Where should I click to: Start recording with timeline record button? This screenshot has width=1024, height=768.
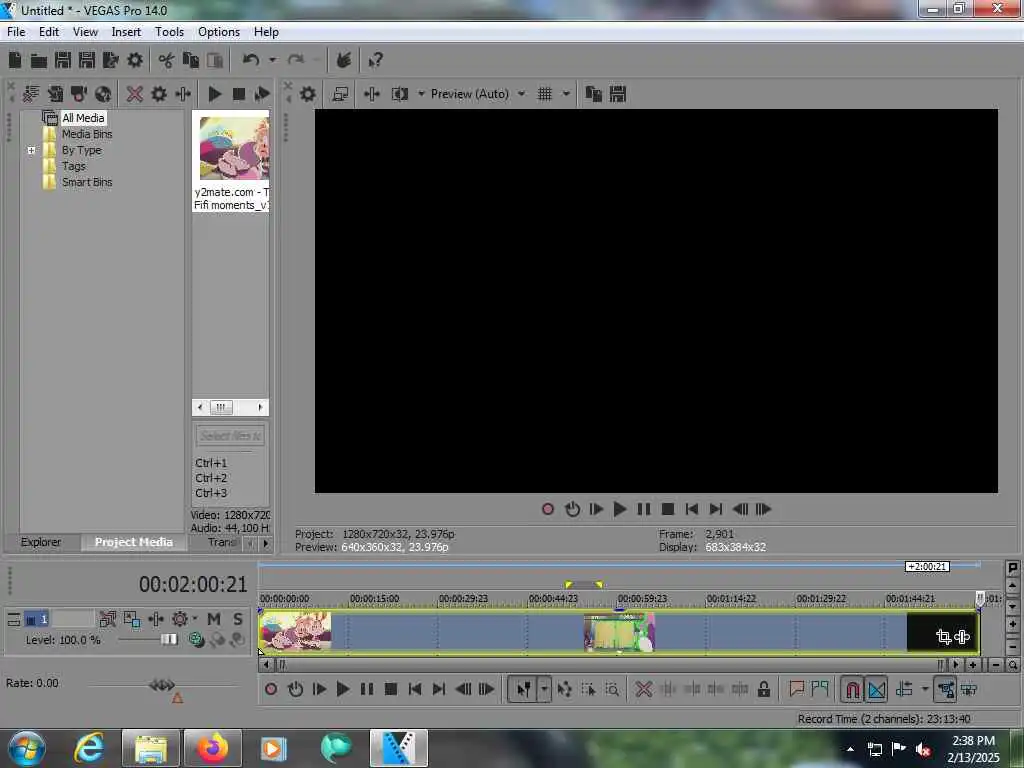point(271,689)
